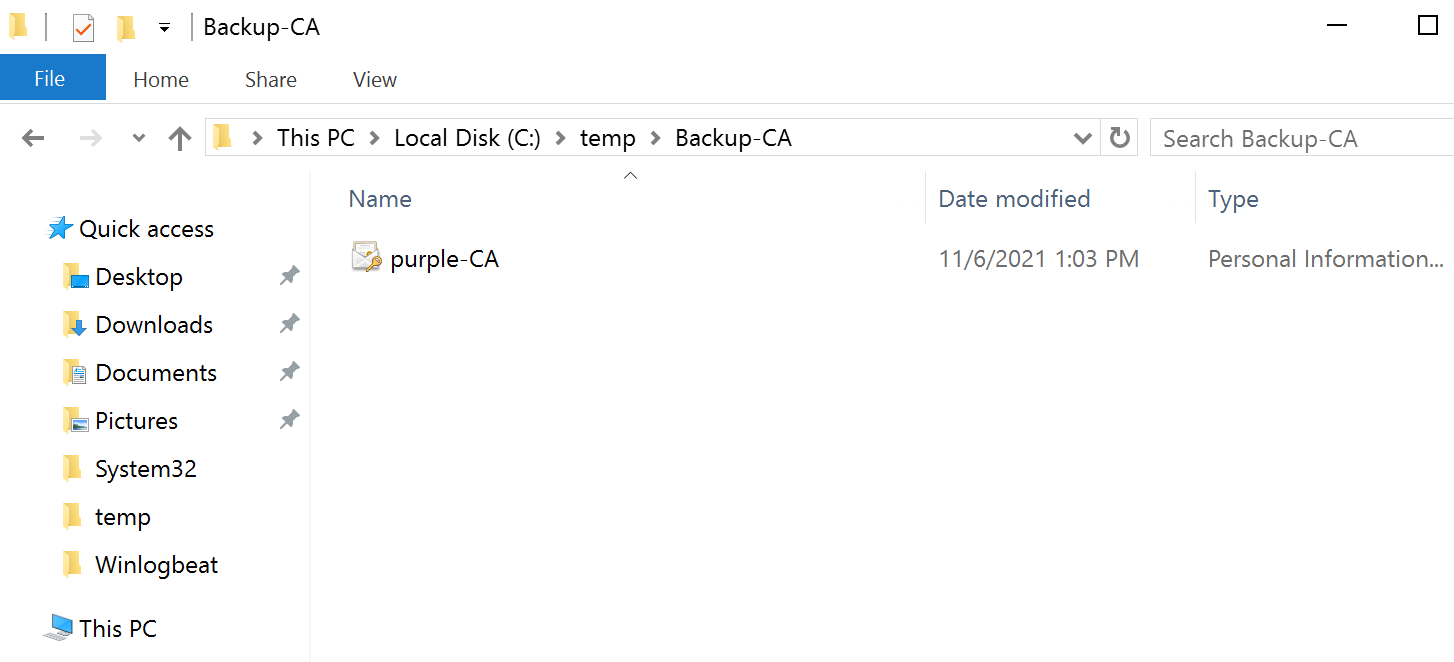This screenshot has height=662, width=1454.
Task: Click temp in the address breadcrumb
Action: click(608, 138)
